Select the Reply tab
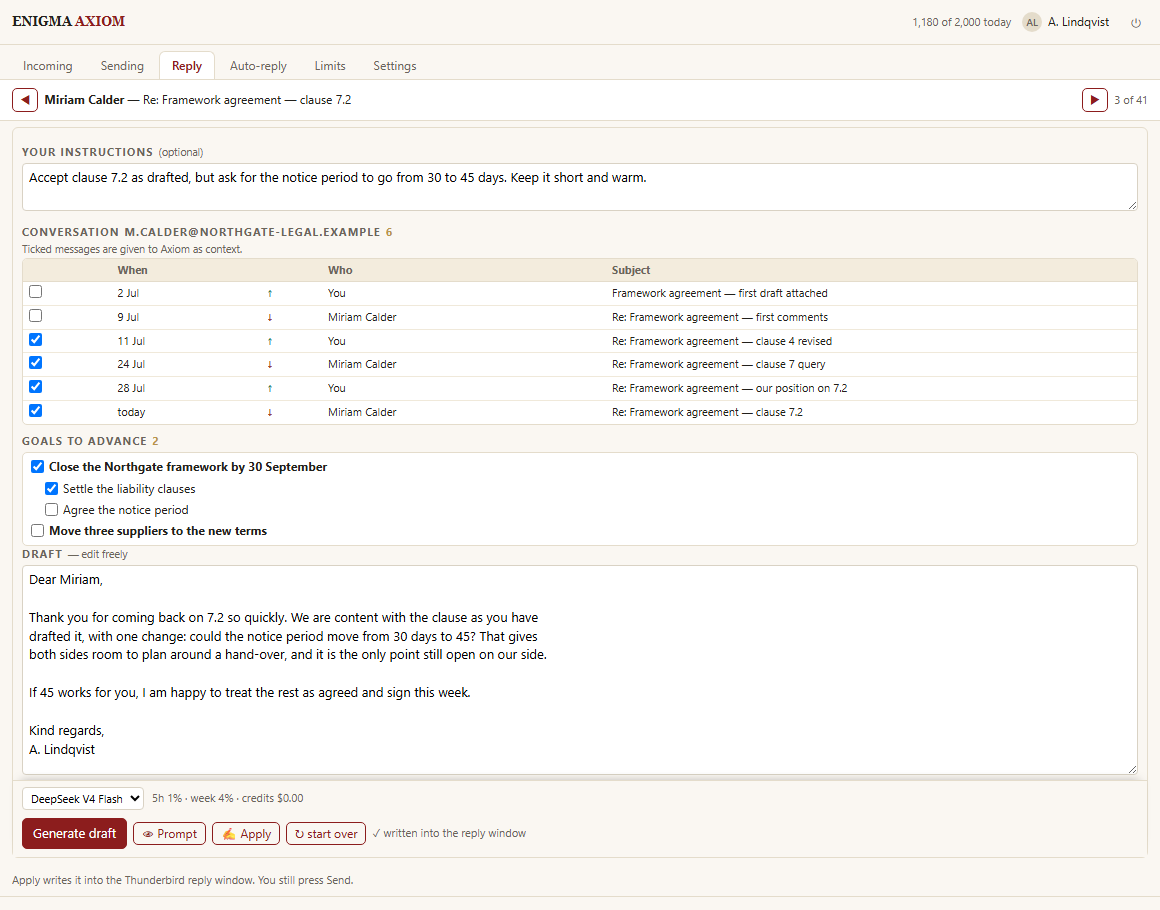 [x=186, y=66]
